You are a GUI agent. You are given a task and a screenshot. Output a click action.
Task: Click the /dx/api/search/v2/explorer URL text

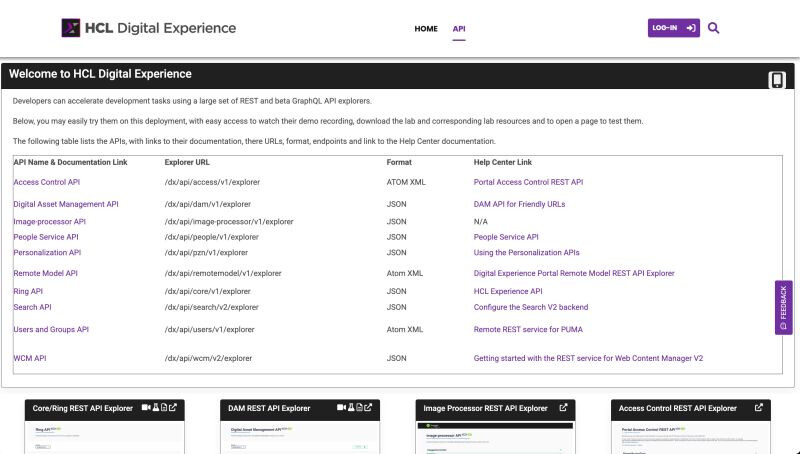pyautogui.click(x=212, y=307)
